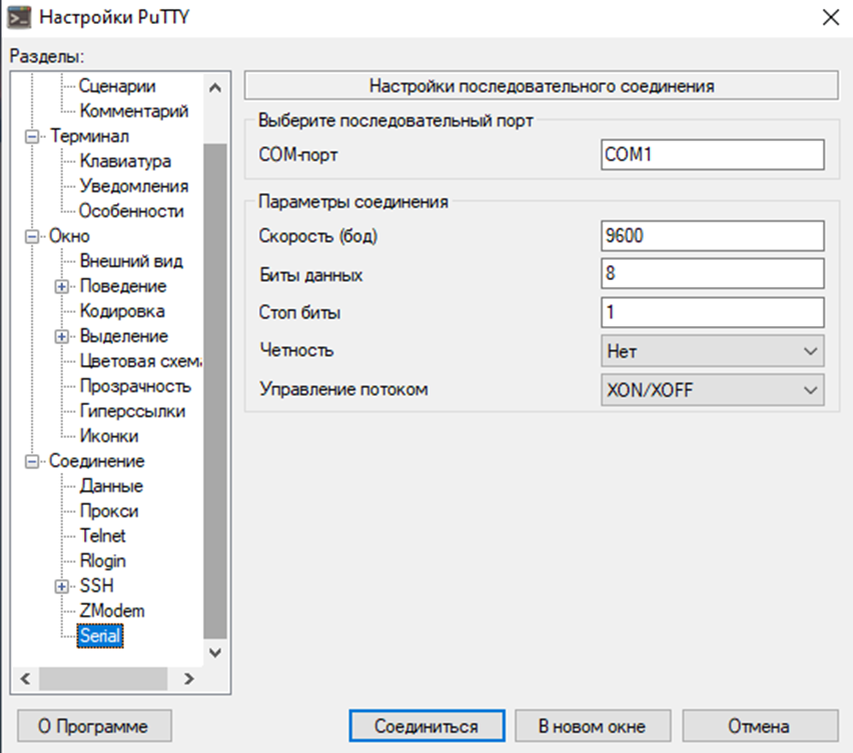Expand the SSH tree node
This screenshot has width=853, height=753.
point(61,587)
